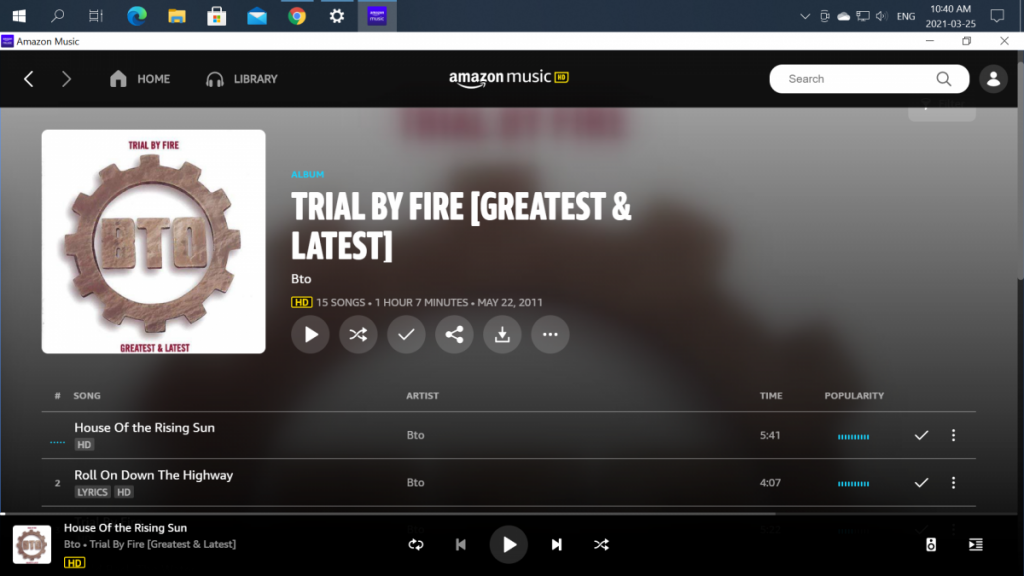Image resolution: width=1024 pixels, height=576 pixels.
Task: Open the play queue
Action: (x=976, y=545)
